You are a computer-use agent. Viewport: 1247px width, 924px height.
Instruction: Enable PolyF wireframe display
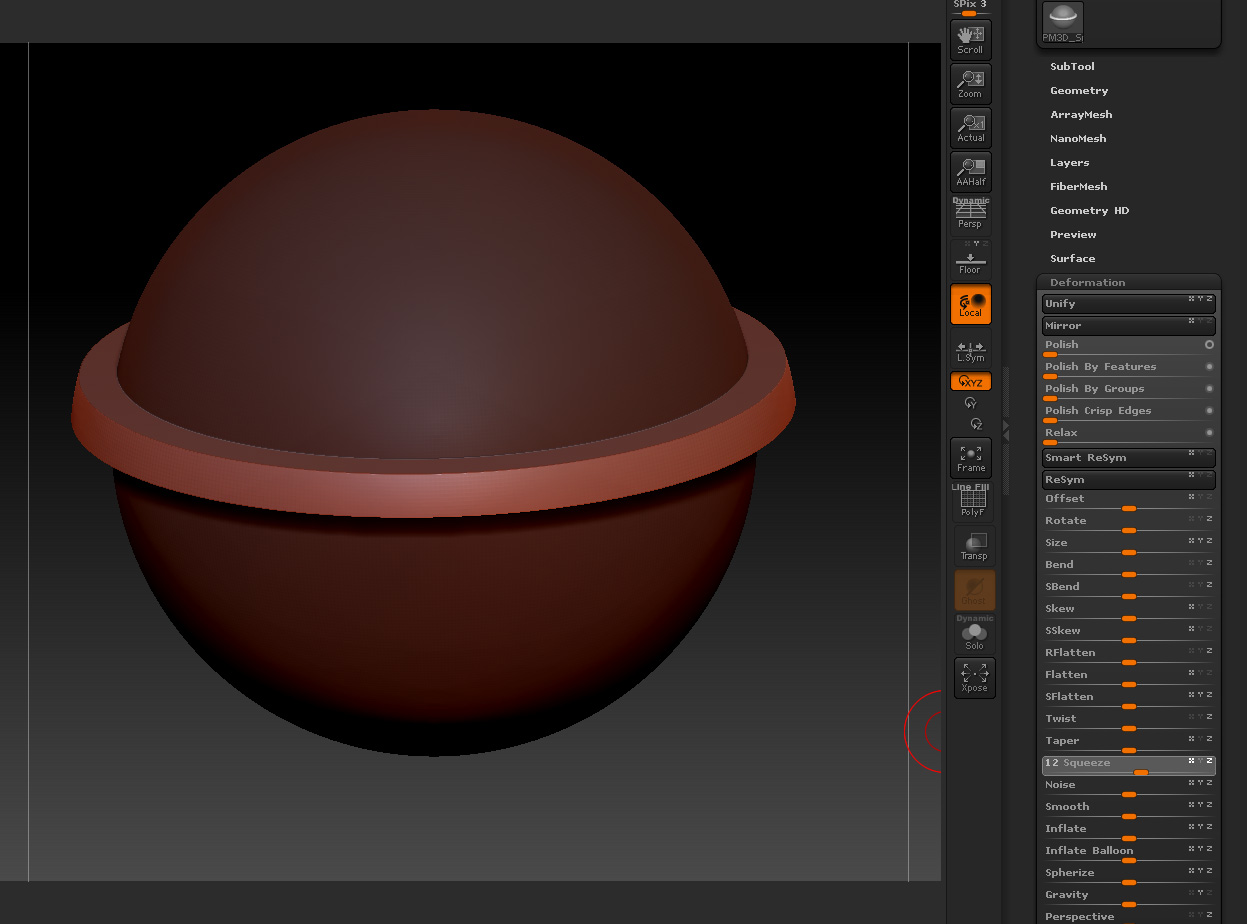(972, 502)
